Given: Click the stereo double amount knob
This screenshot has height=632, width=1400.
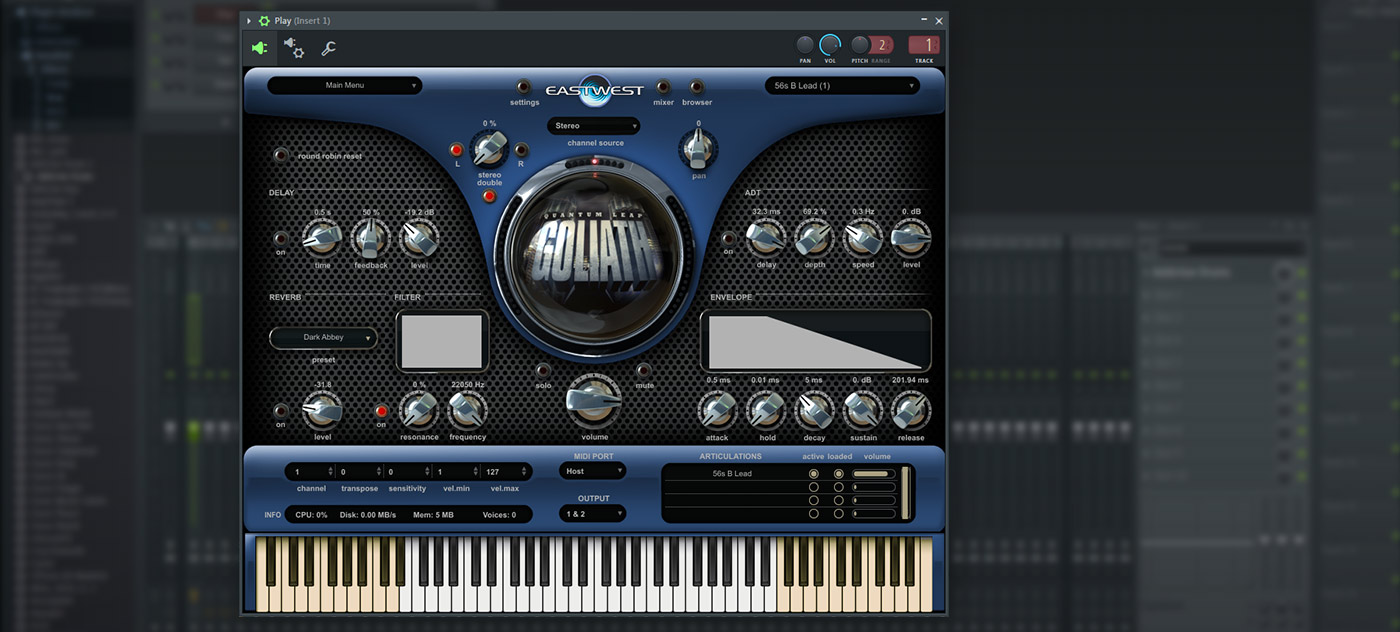Looking at the screenshot, I should click(x=489, y=150).
